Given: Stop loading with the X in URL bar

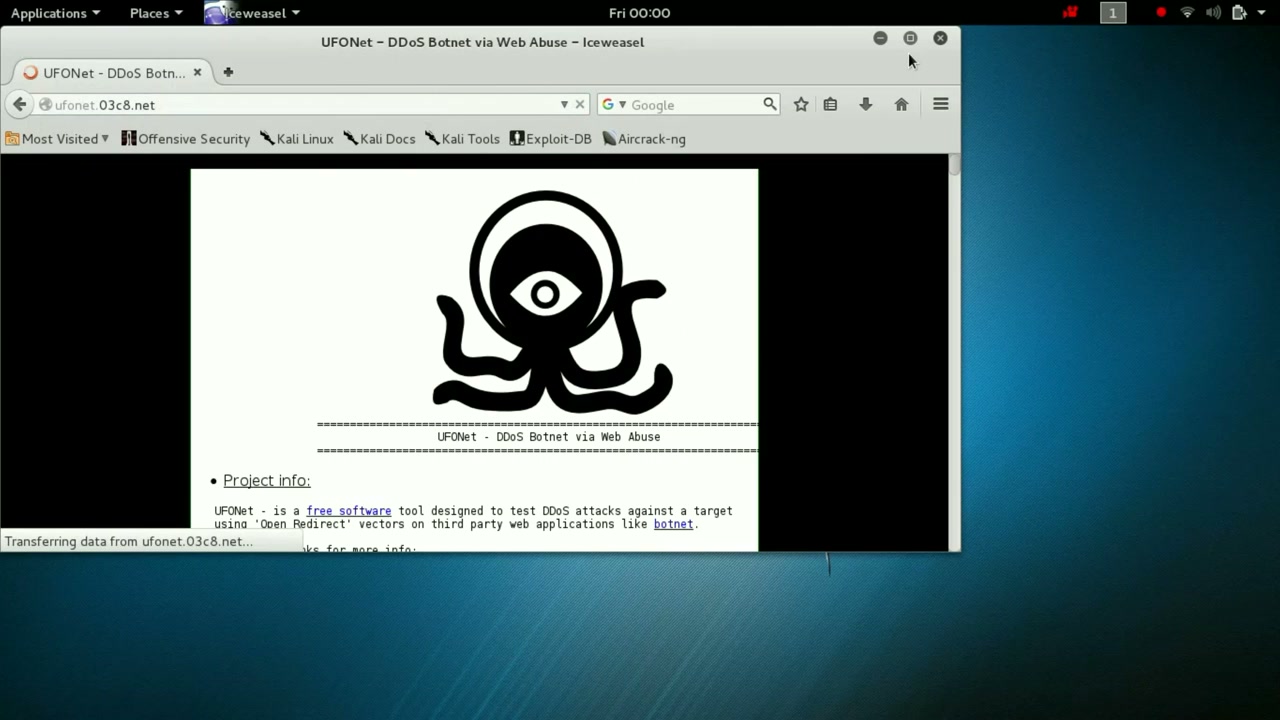Looking at the screenshot, I should pos(579,104).
